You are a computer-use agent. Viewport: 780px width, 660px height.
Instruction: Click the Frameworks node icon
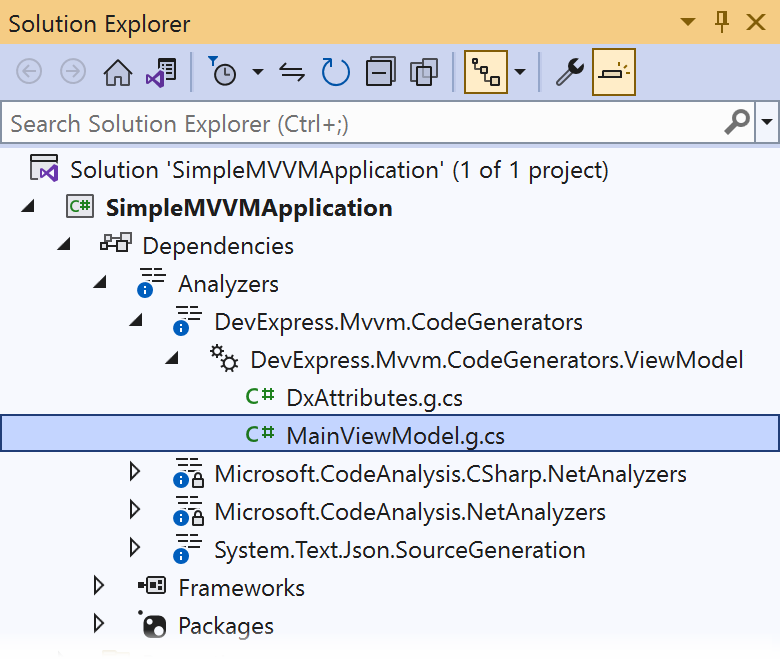(x=152, y=585)
